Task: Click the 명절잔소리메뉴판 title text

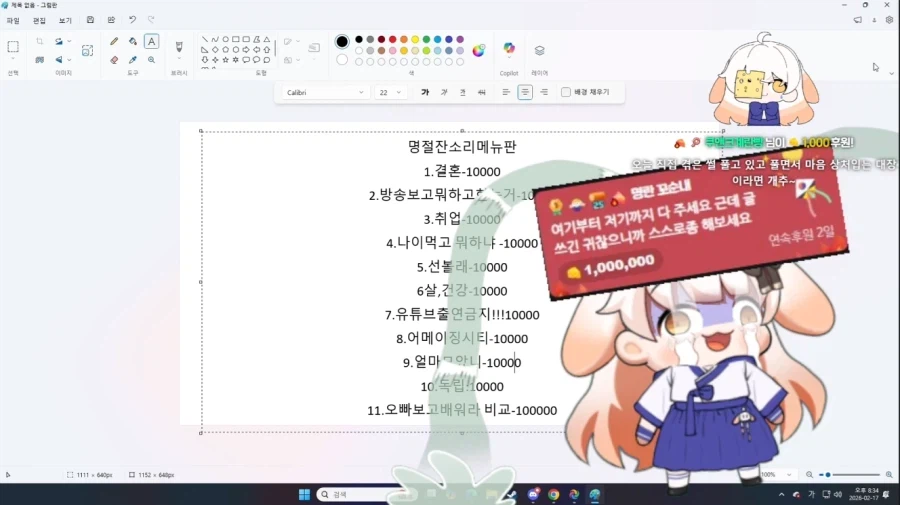Action: pos(462,147)
